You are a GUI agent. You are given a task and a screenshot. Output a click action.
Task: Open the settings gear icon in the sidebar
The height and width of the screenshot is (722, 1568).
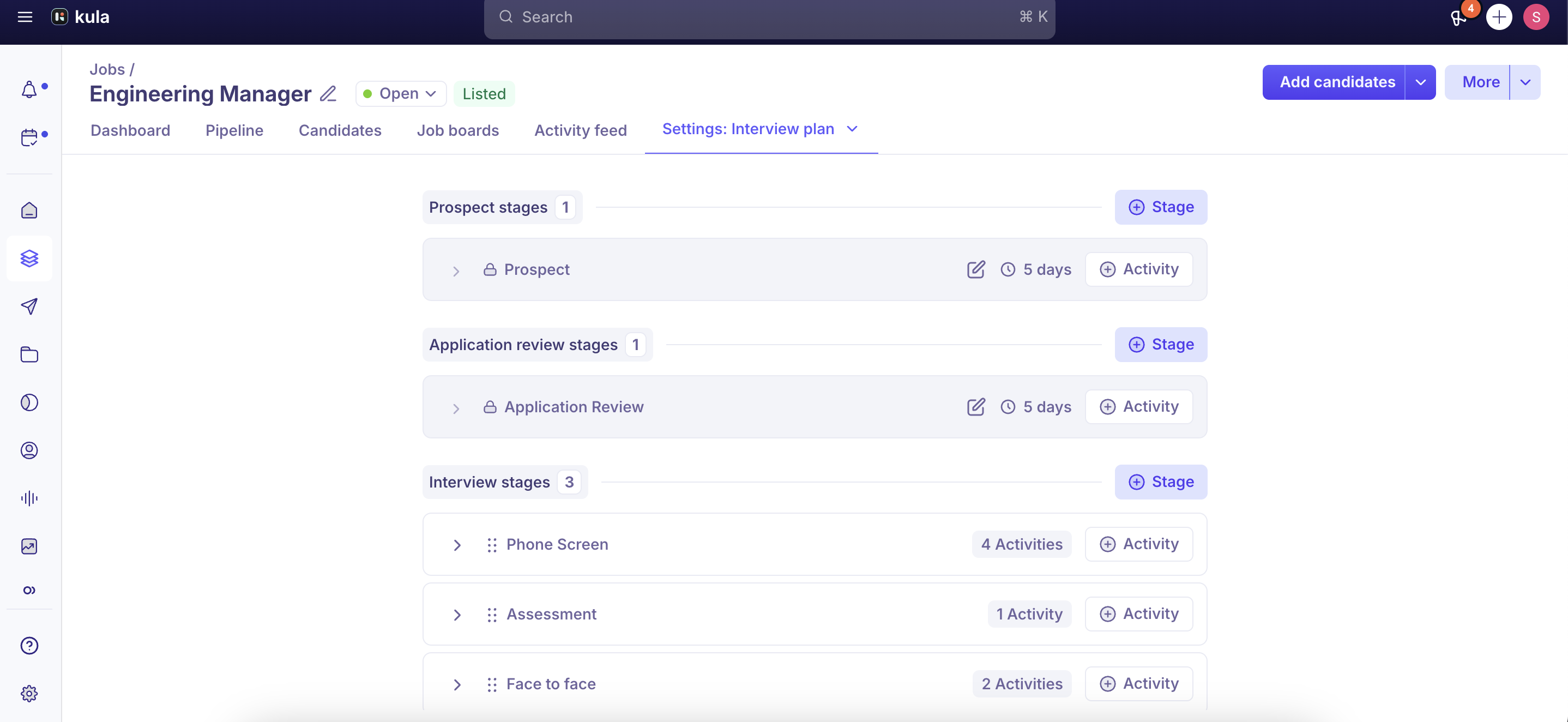29,694
